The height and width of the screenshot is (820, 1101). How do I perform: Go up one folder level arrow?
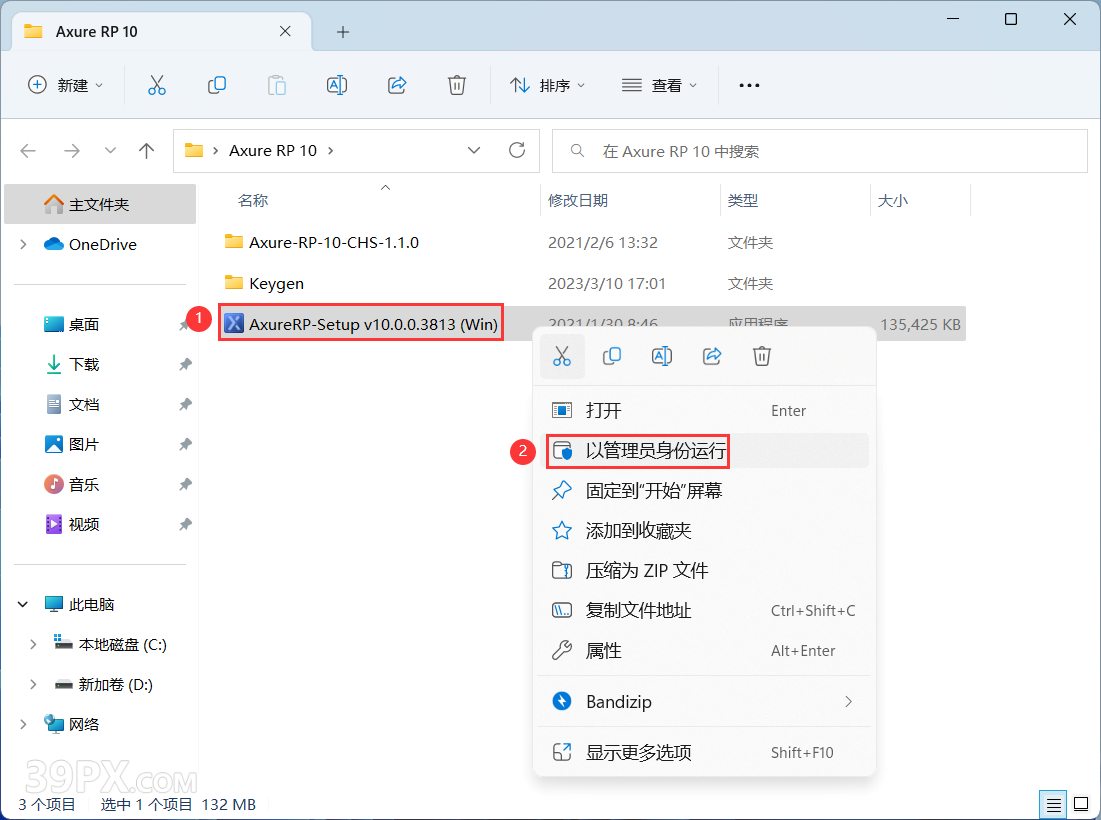146,151
